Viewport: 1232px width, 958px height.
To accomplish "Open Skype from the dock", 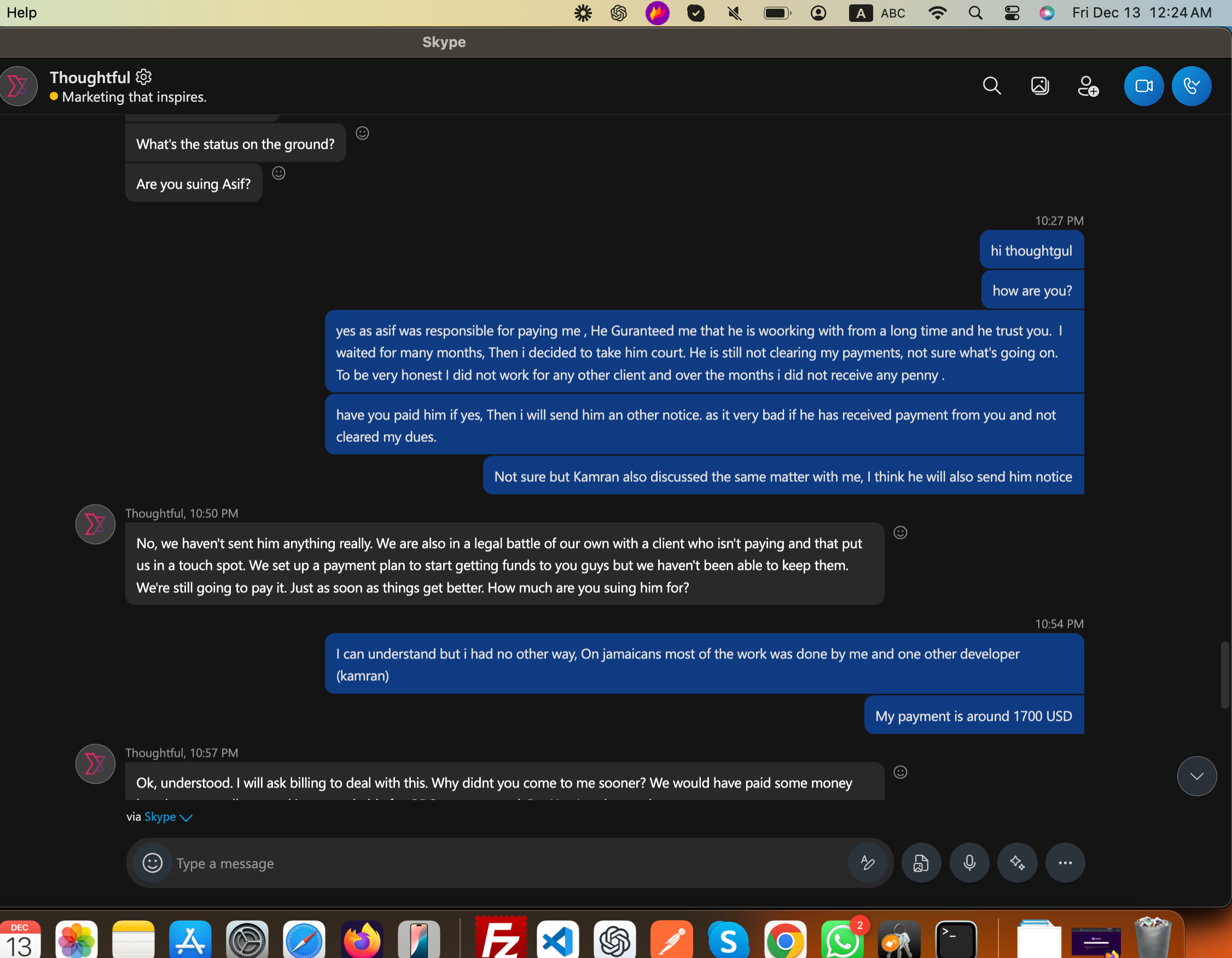I will 728,940.
